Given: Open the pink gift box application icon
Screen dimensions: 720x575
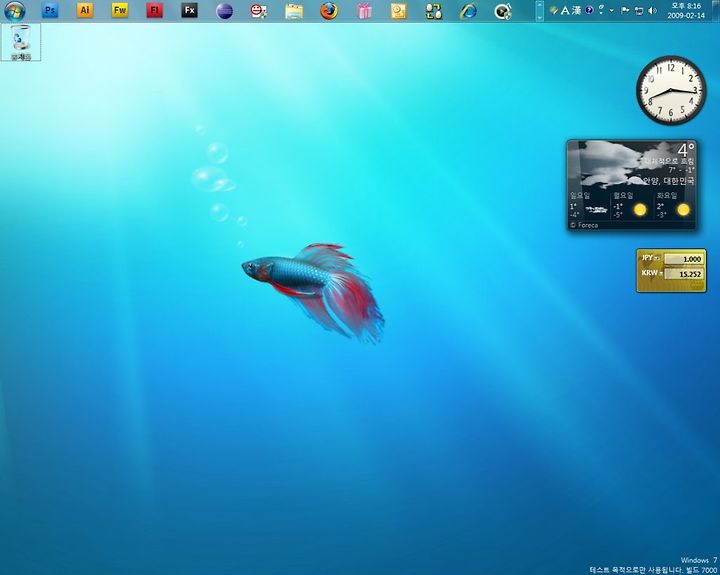Looking at the screenshot, I should (x=364, y=11).
